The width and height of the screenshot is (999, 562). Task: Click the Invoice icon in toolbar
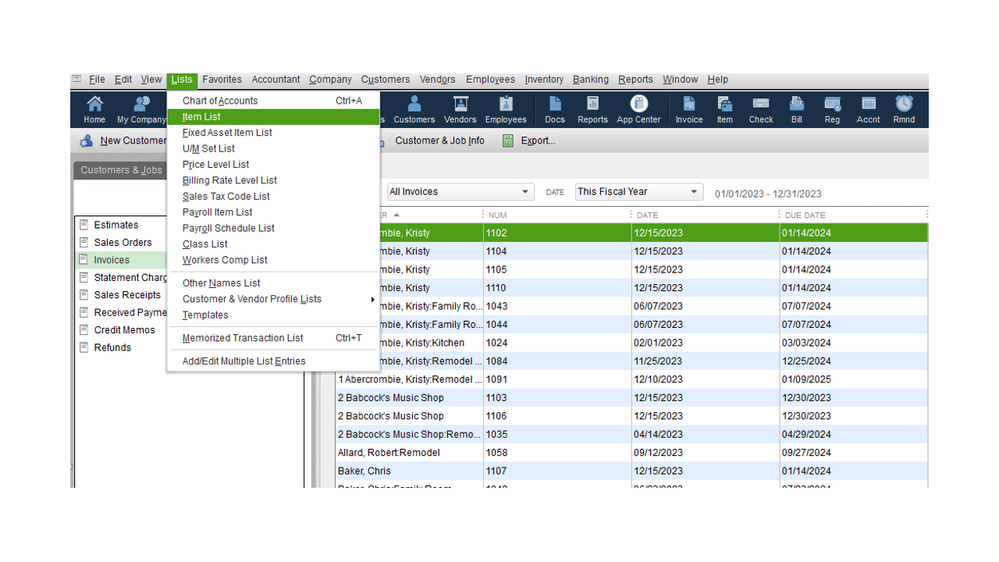click(x=689, y=109)
